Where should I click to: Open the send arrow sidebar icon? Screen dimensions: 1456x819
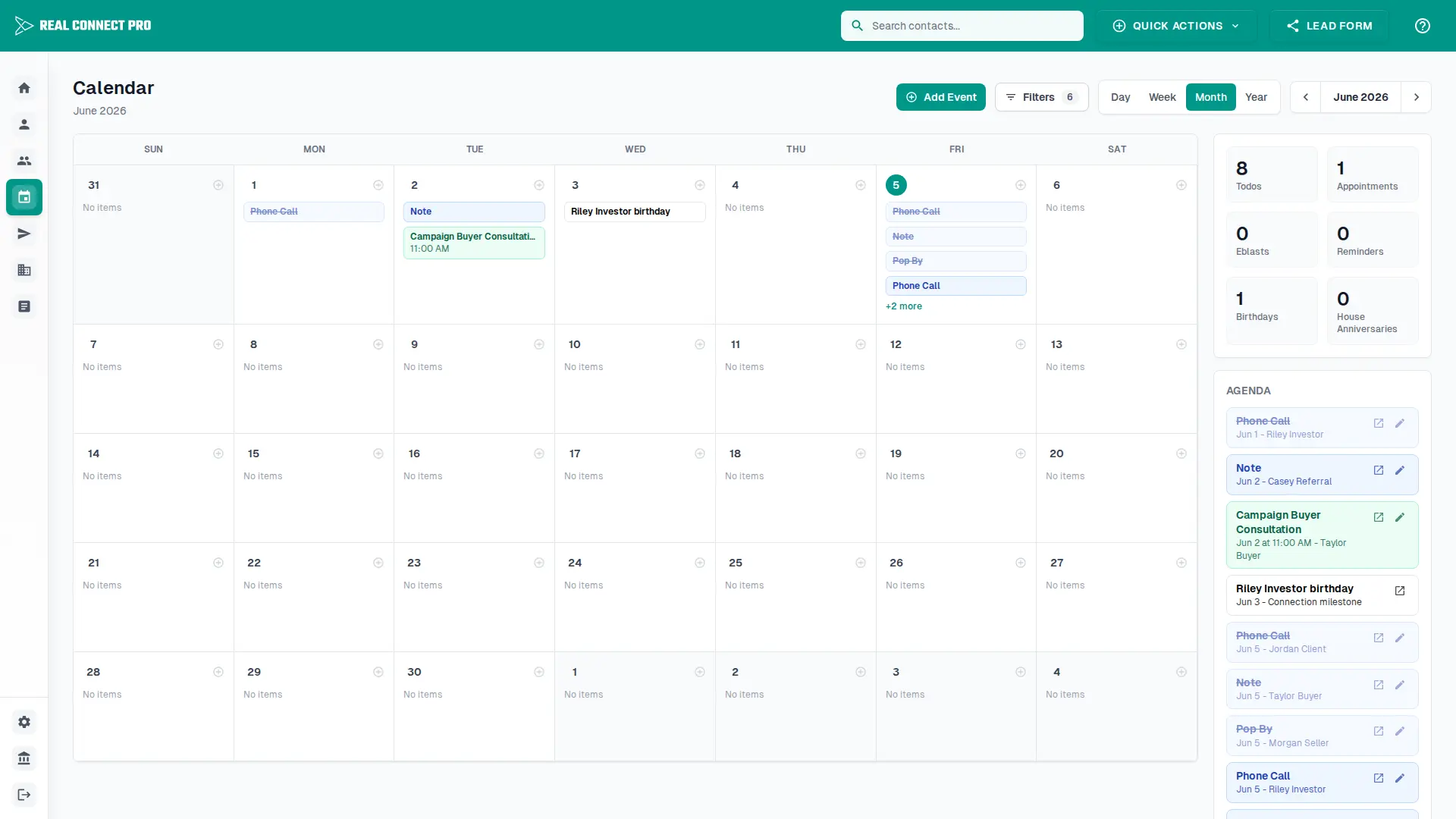(24, 234)
